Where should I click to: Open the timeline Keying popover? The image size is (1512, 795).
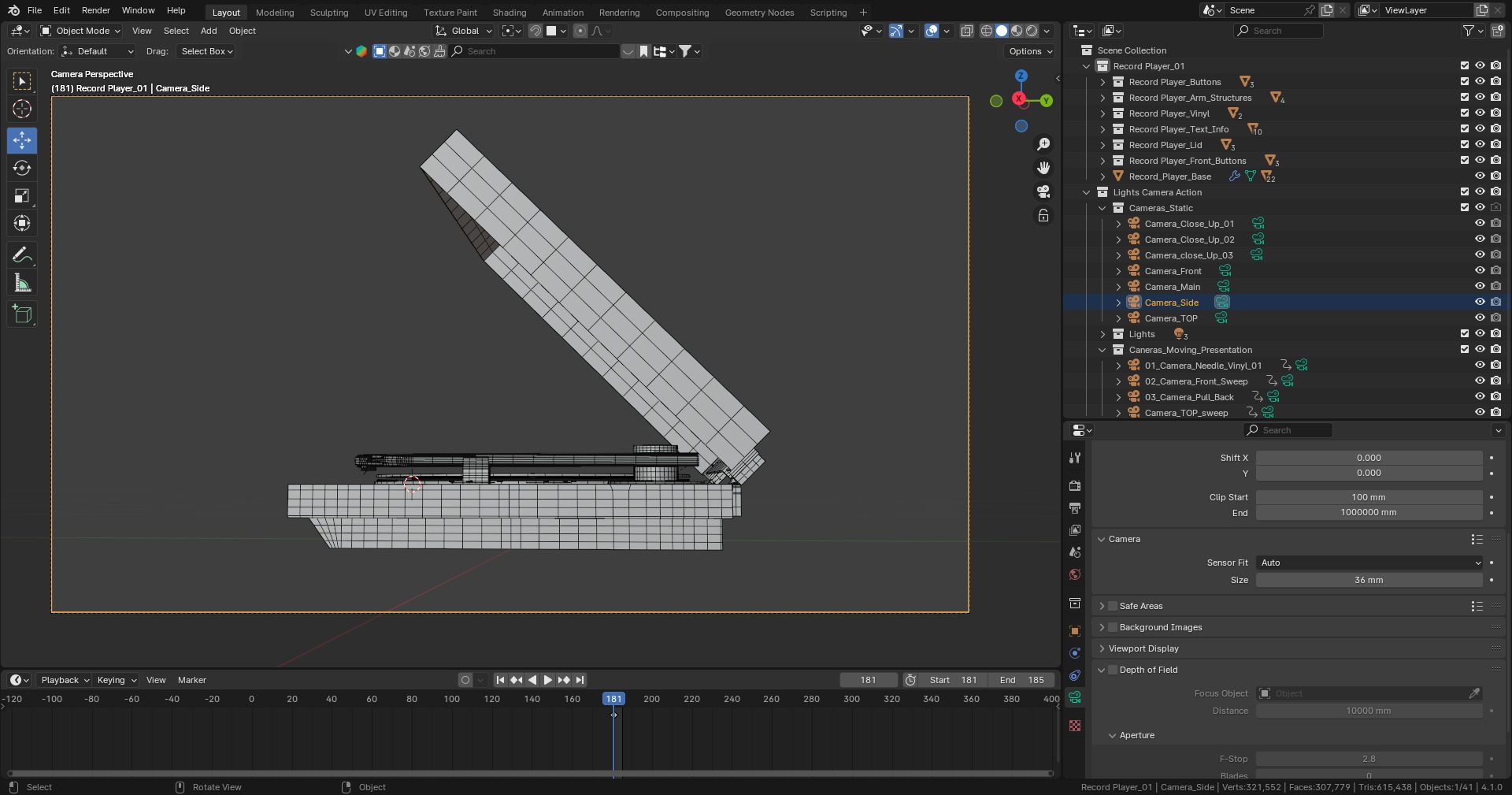117,680
